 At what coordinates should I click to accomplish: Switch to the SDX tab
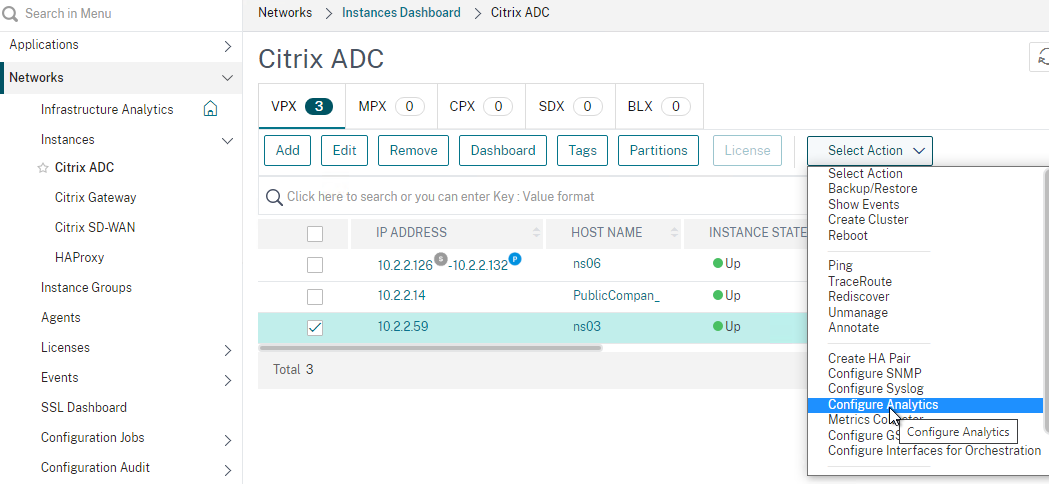point(569,106)
